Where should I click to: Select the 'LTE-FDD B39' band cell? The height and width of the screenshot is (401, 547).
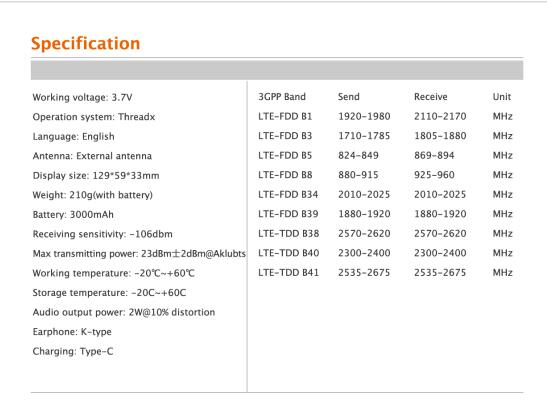(x=288, y=214)
